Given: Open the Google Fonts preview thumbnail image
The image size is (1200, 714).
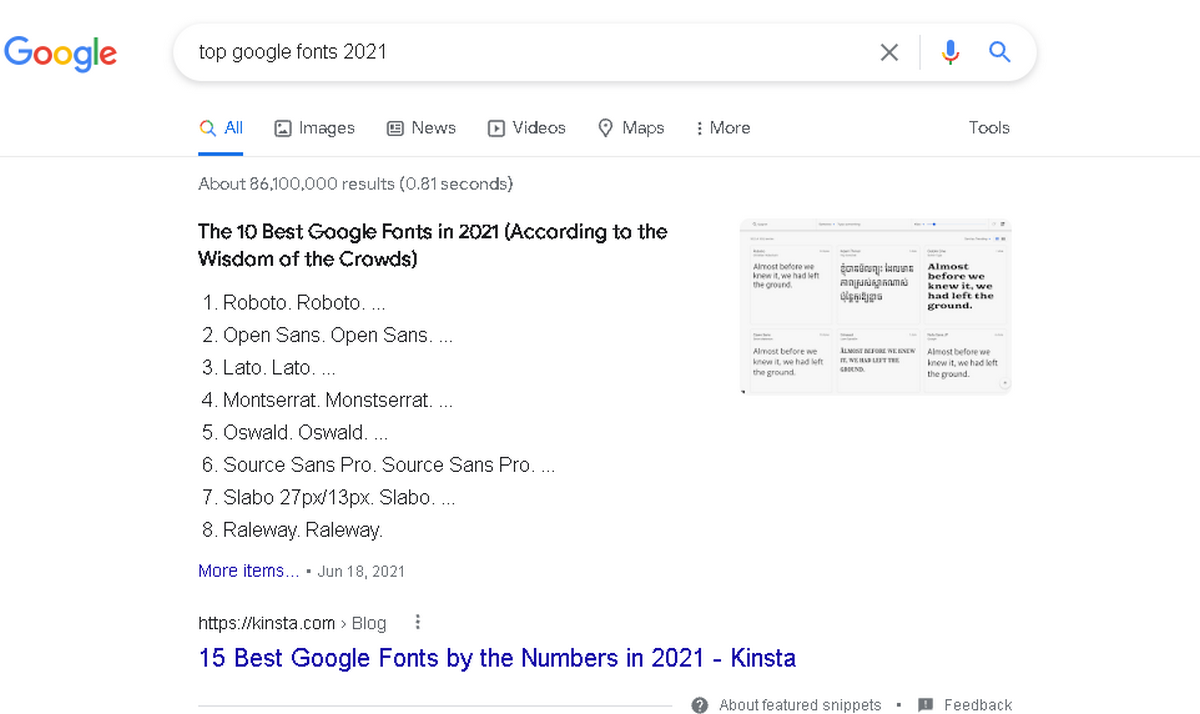Looking at the screenshot, I should (x=876, y=306).
